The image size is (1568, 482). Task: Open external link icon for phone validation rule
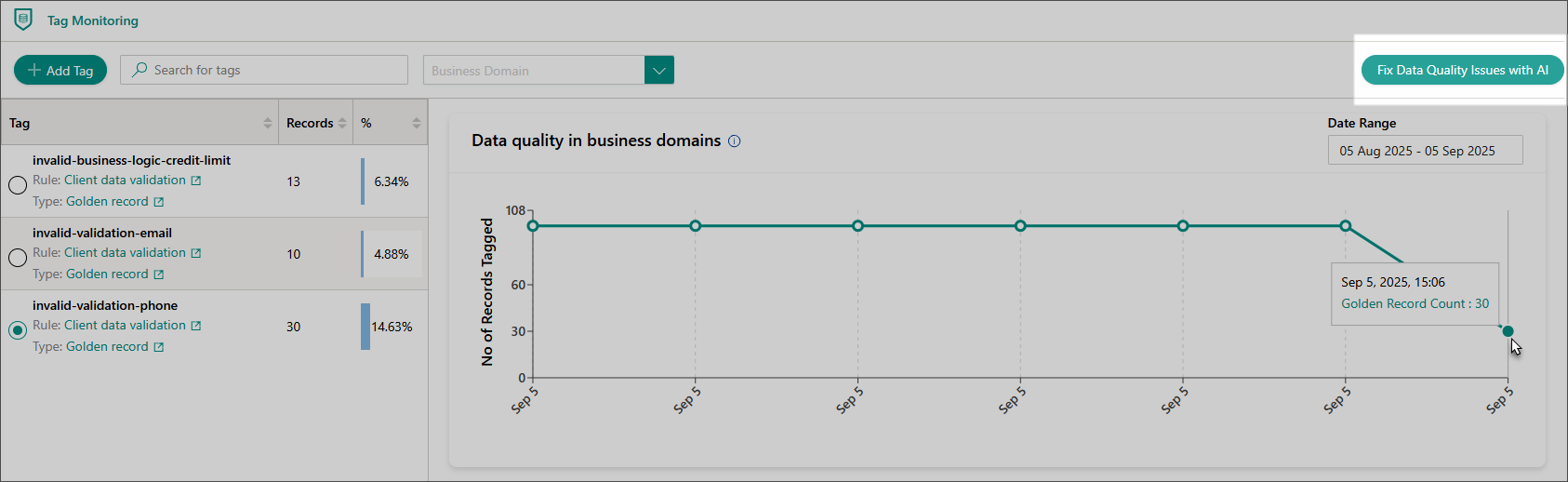(x=196, y=326)
